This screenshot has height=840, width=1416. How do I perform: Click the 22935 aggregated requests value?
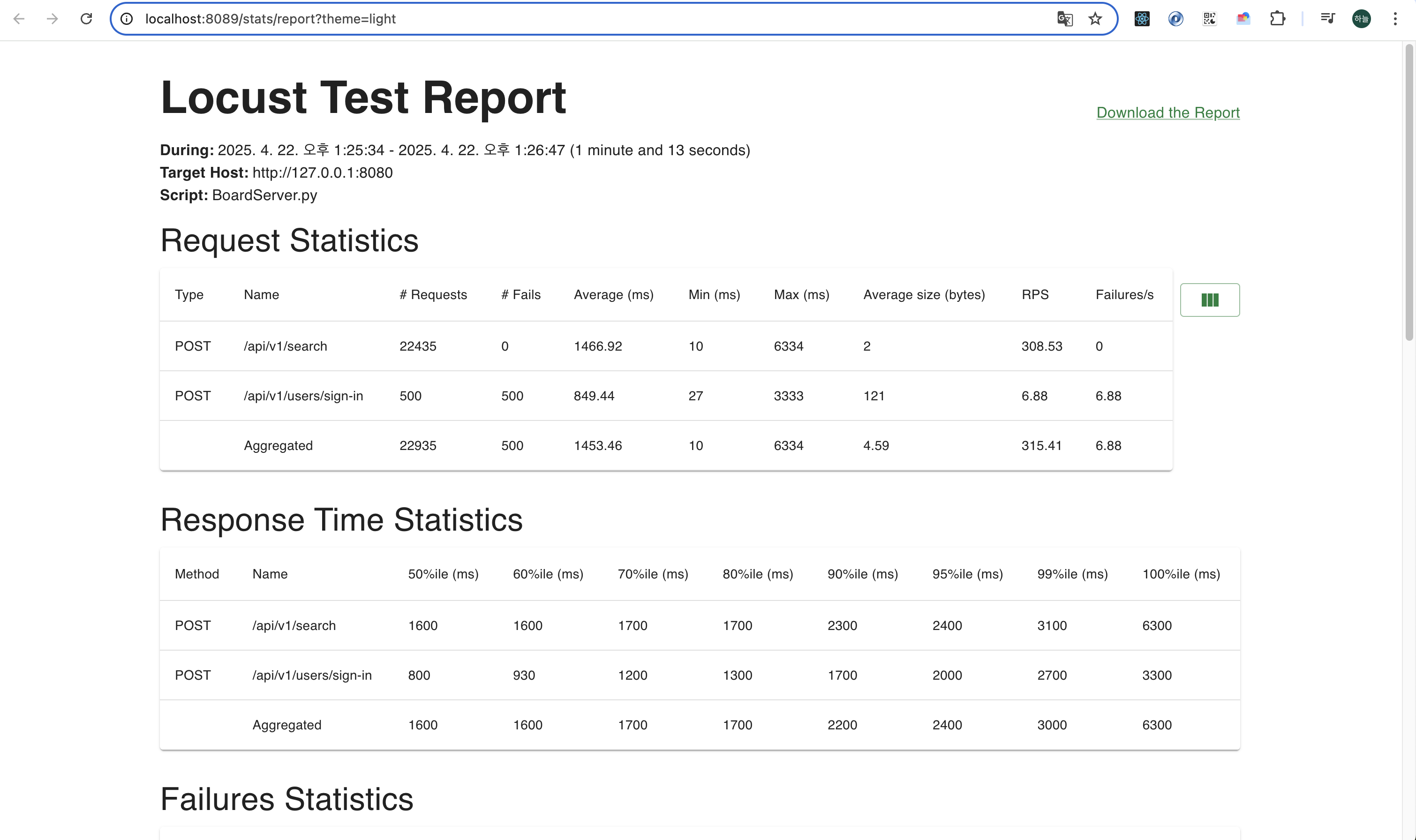tap(418, 446)
